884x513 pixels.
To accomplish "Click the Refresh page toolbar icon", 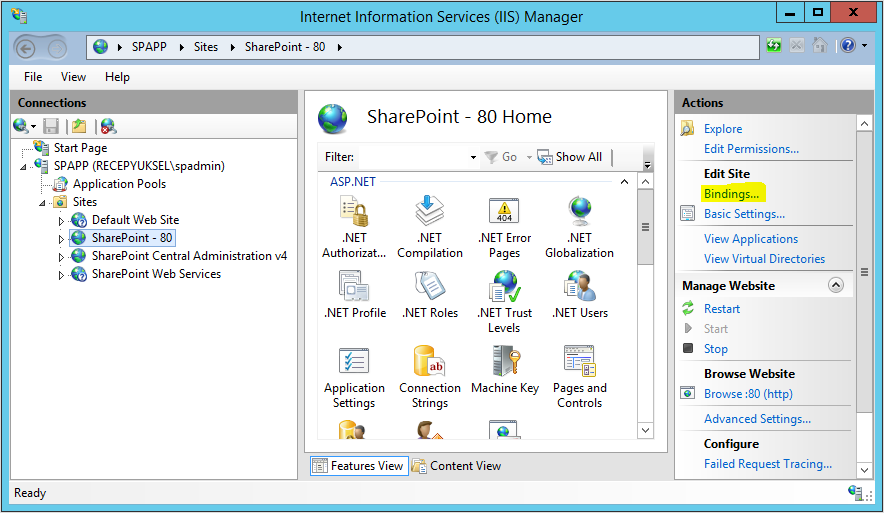I will (774, 45).
